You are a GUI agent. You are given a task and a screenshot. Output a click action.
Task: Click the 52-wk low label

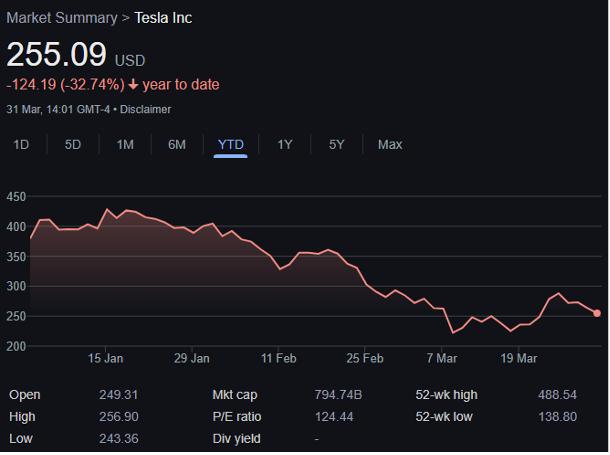(x=444, y=417)
